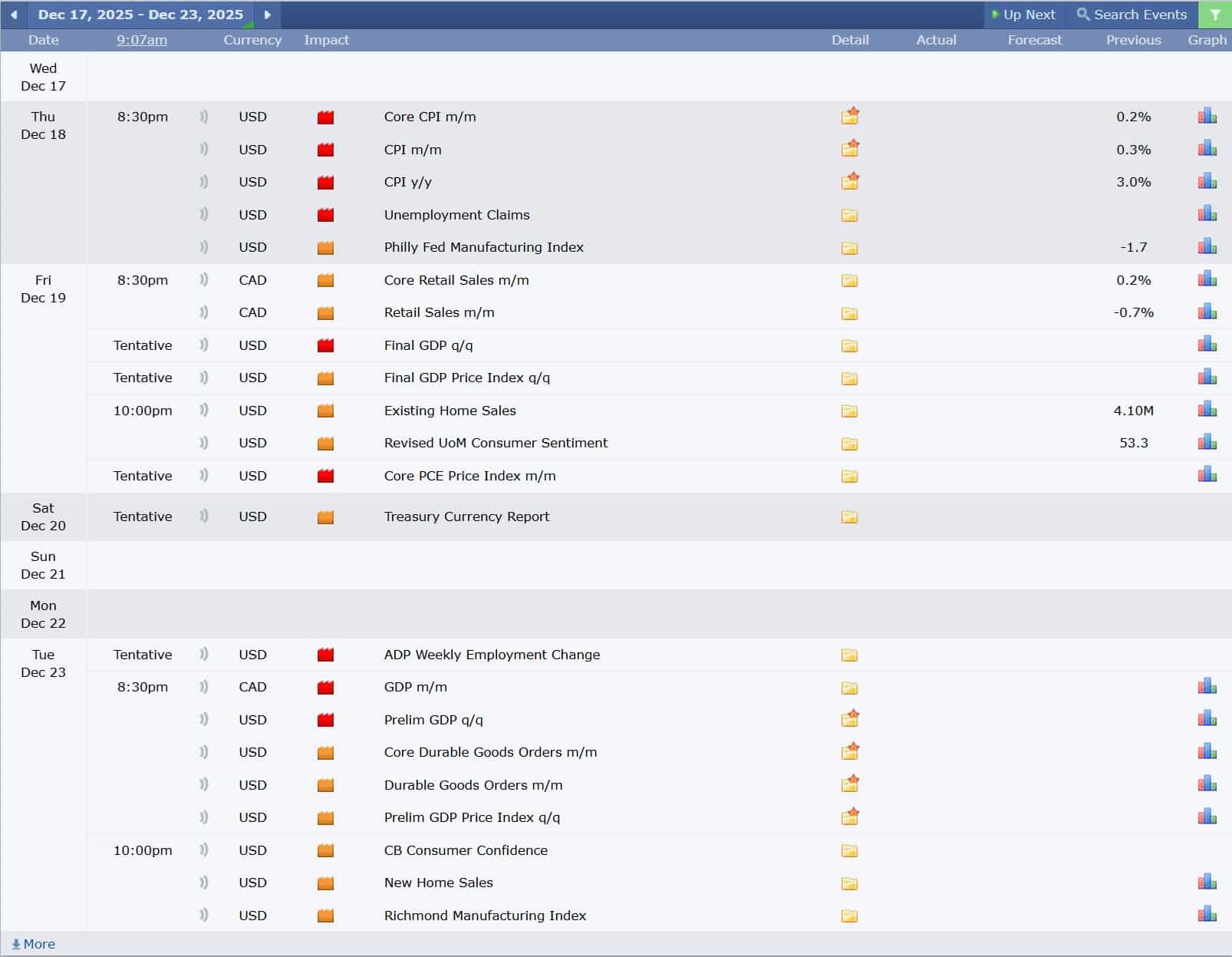Viewport: 1232px width, 957px height.
Task: Click the green filter icon
Action: click(1215, 15)
